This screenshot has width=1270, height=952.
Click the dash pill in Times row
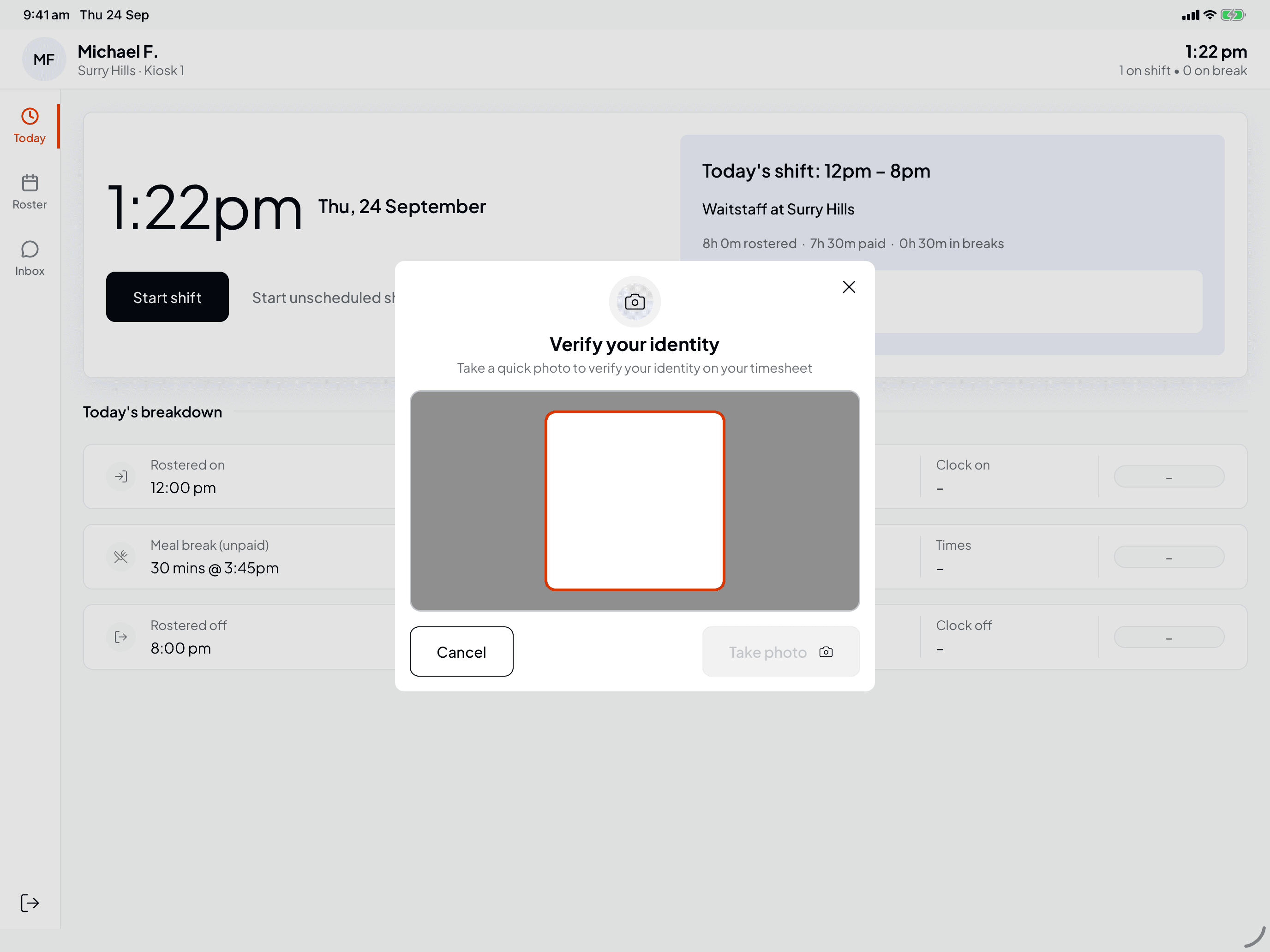(1168, 557)
